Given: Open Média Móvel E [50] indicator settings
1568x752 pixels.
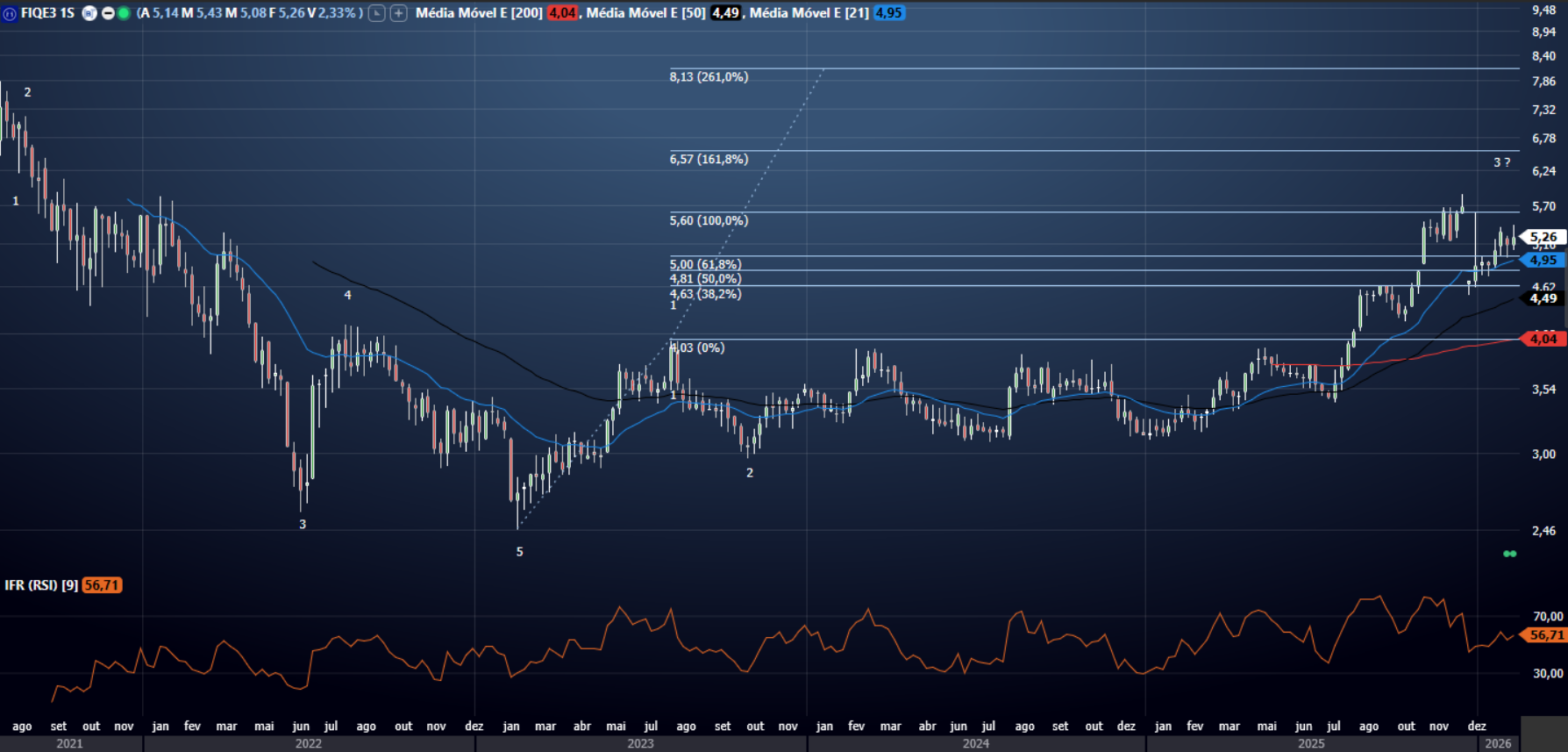Looking at the screenshot, I should [645, 13].
